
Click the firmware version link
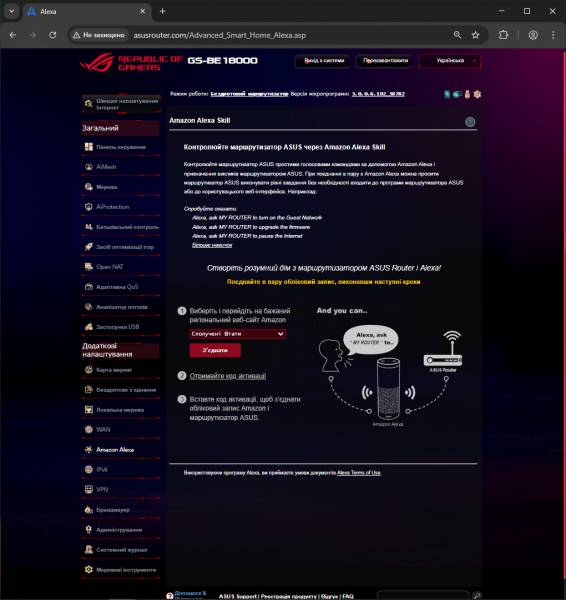click(378, 94)
